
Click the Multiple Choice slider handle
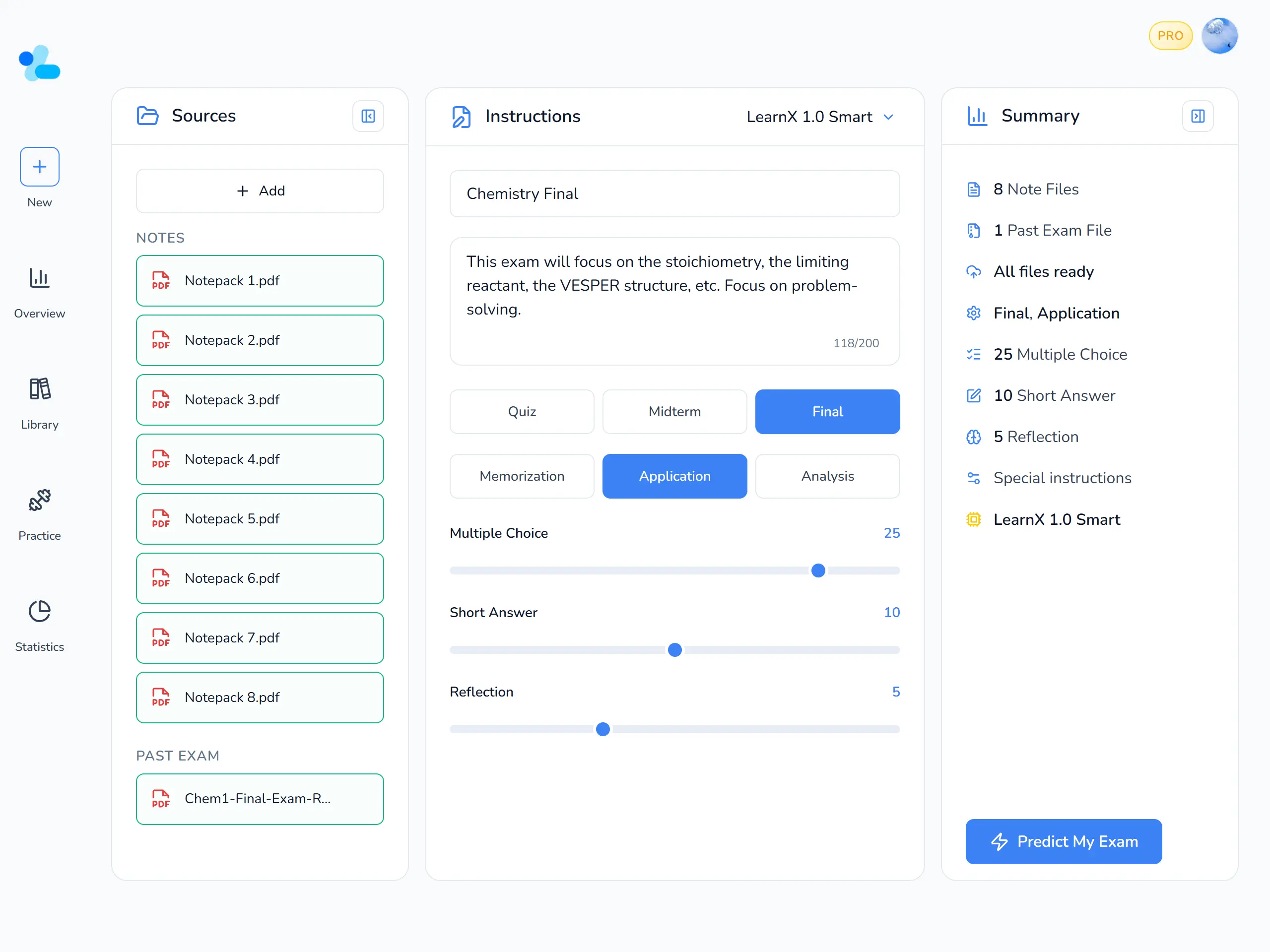coord(818,571)
